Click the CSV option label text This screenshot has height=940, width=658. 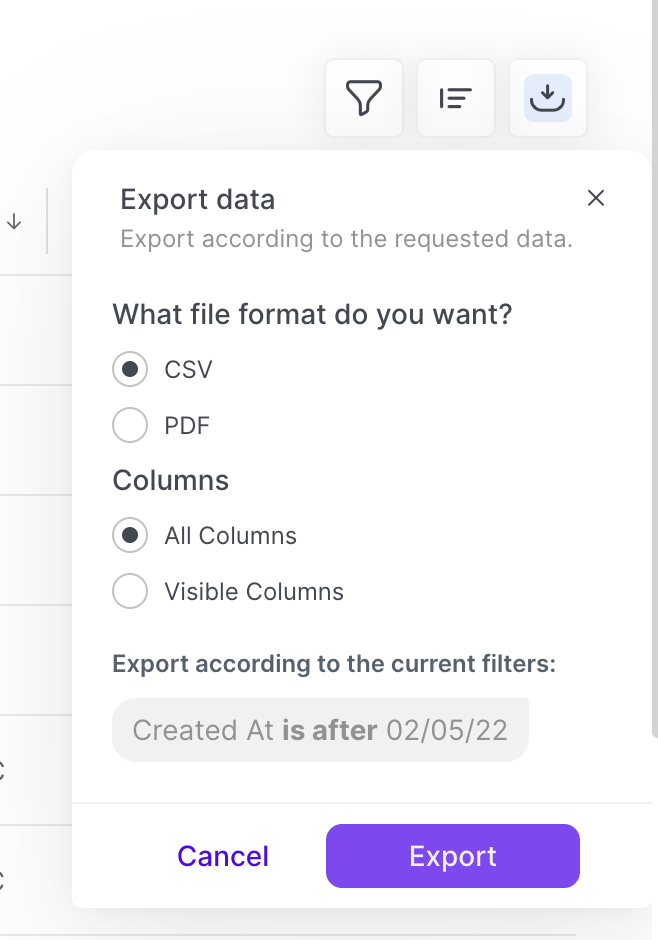pyautogui.click(x=188, y=370)
